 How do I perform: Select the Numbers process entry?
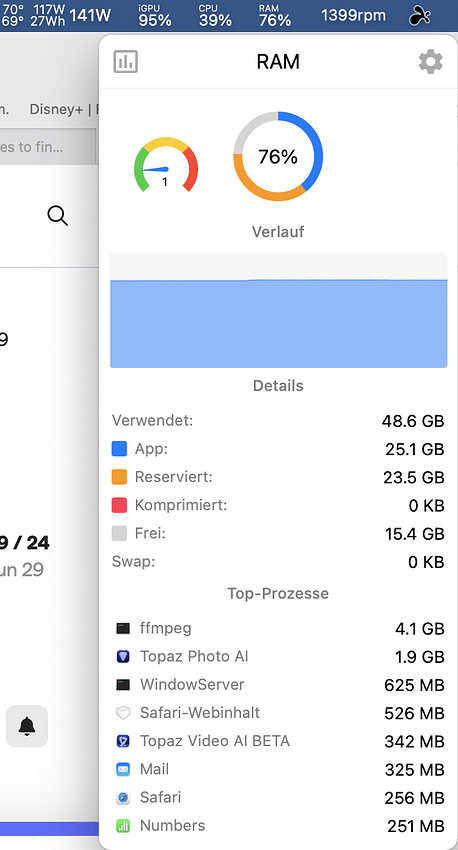[x=278, y=826]
